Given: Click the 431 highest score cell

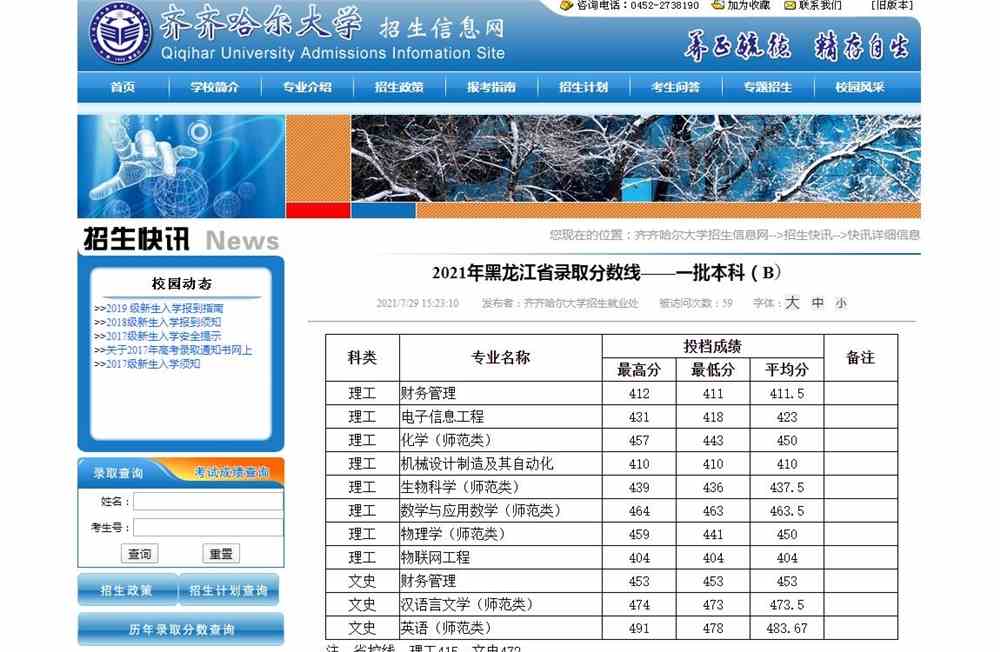Looking at the screenshot, I should coord(639,417).
